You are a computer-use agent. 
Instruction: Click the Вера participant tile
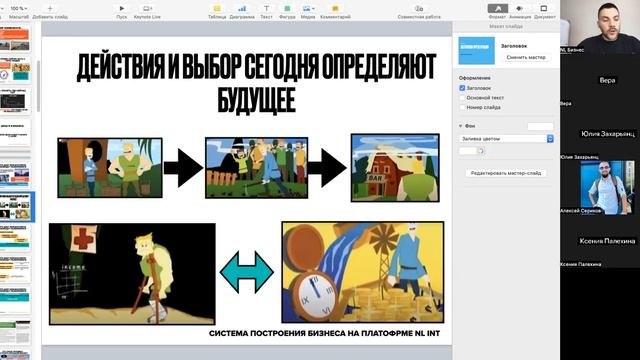pos(600,80)
